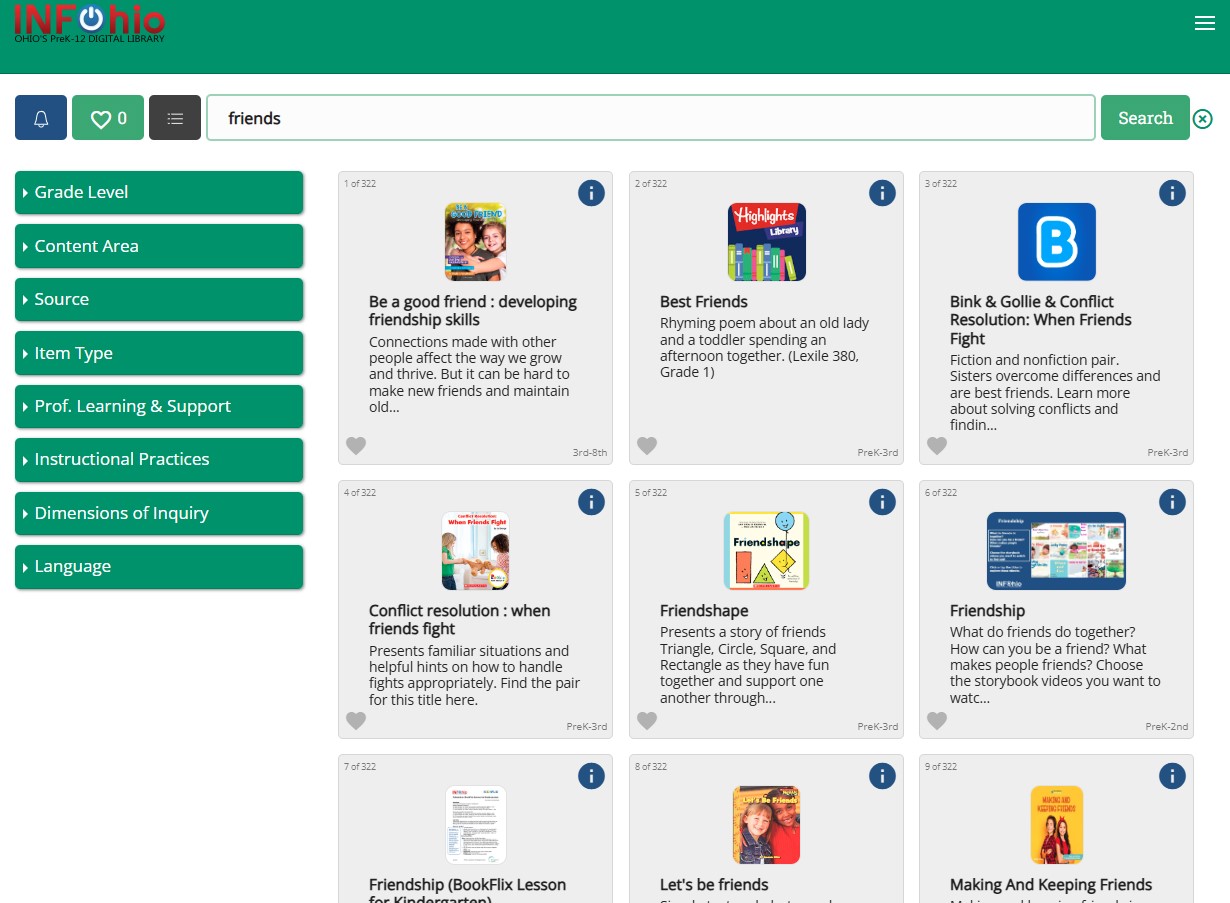The width and height of the screenshot is (1230, 903).
Task: Show info for Best Friends card
Action: [882, 193]
